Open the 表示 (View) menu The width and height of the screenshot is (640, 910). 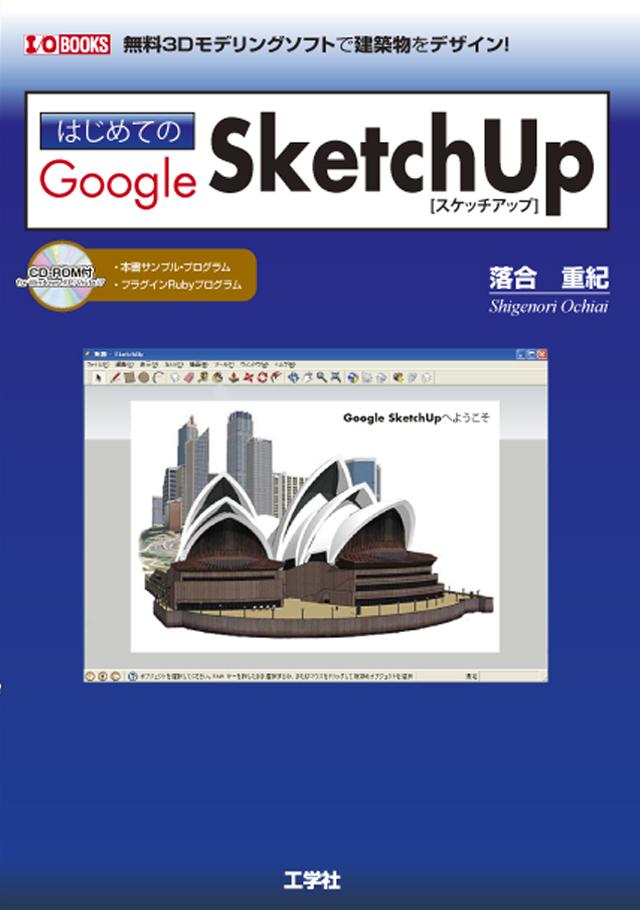(149, 364)
